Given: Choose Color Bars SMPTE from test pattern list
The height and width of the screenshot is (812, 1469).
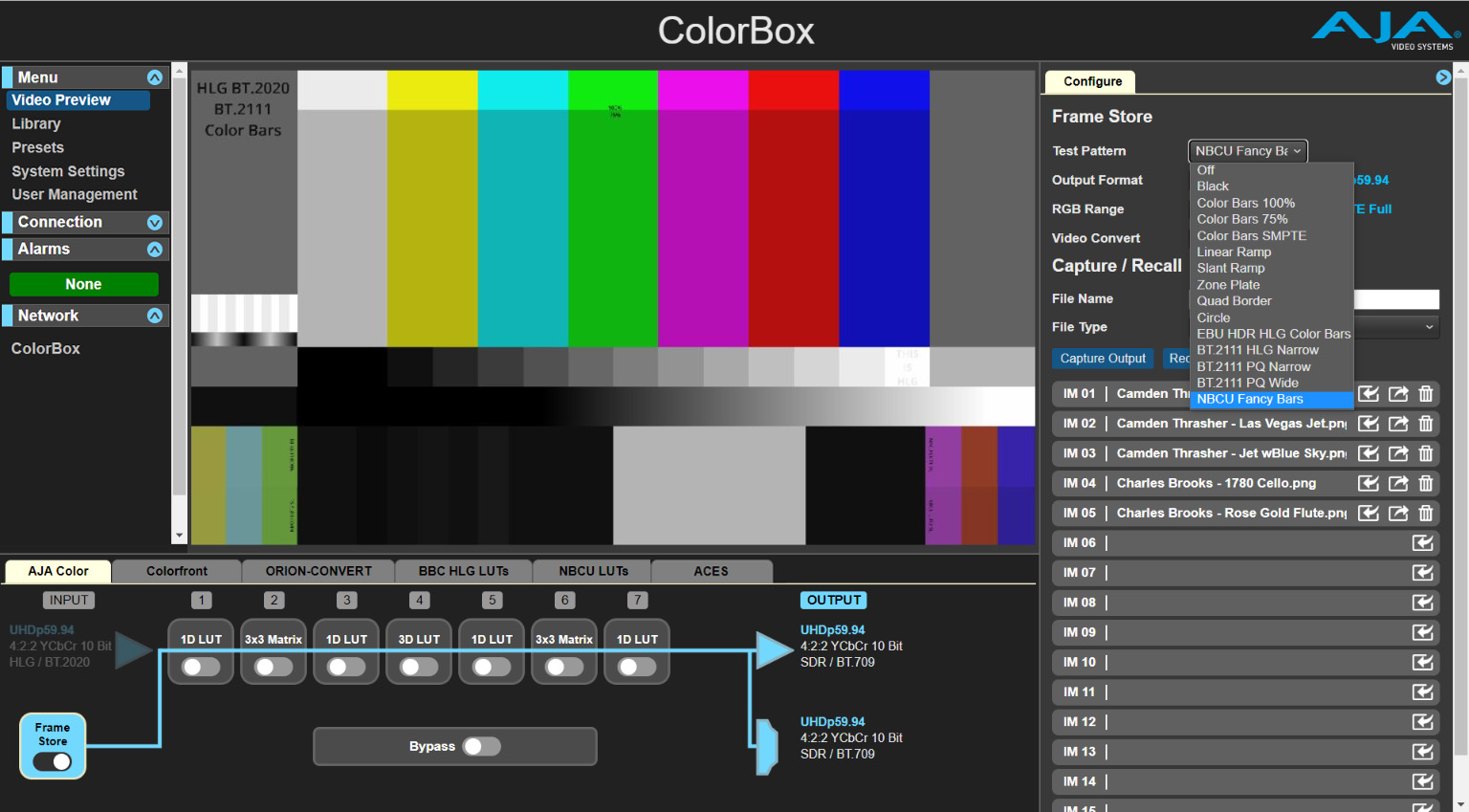Looking at the screenshot, I should [1251, 235].
